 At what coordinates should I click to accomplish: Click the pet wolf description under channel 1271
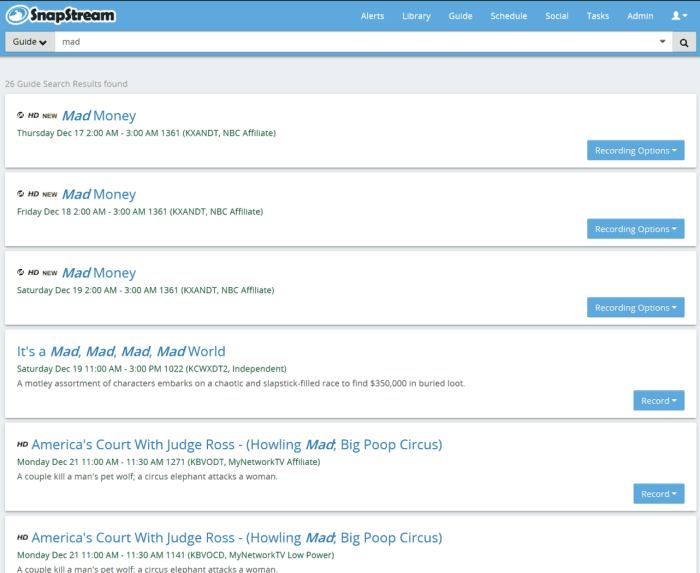147,477
